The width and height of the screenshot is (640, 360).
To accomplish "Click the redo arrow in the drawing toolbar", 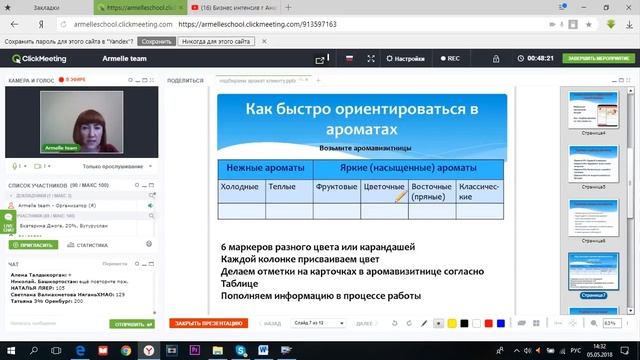I will pos(409,323).
